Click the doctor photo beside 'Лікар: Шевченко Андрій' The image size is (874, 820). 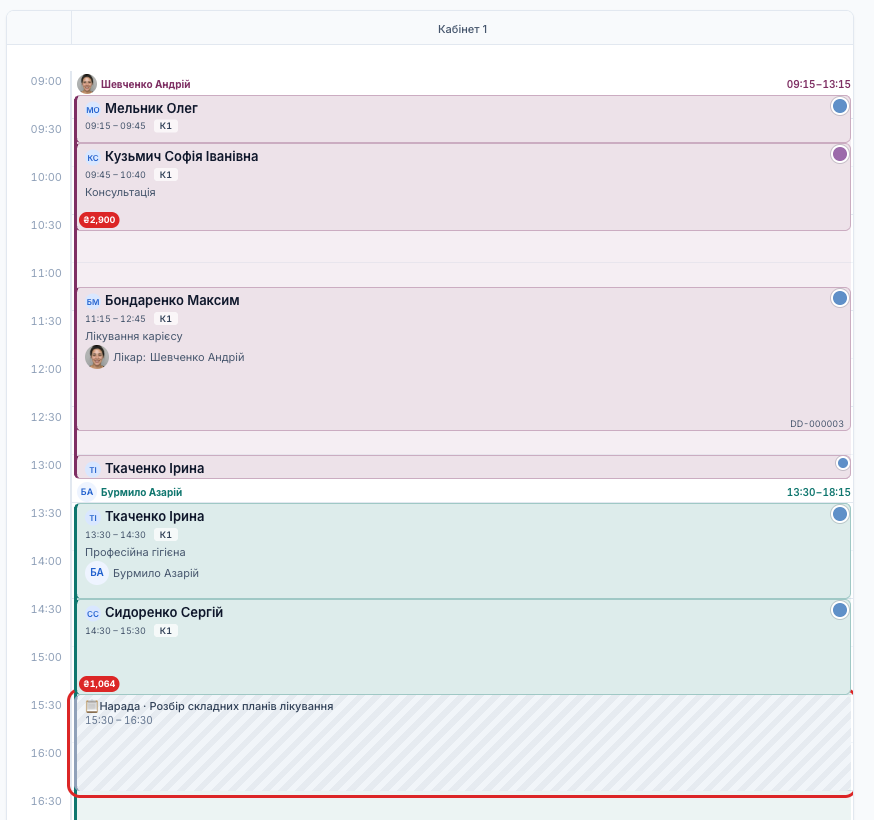coord(96,357)
